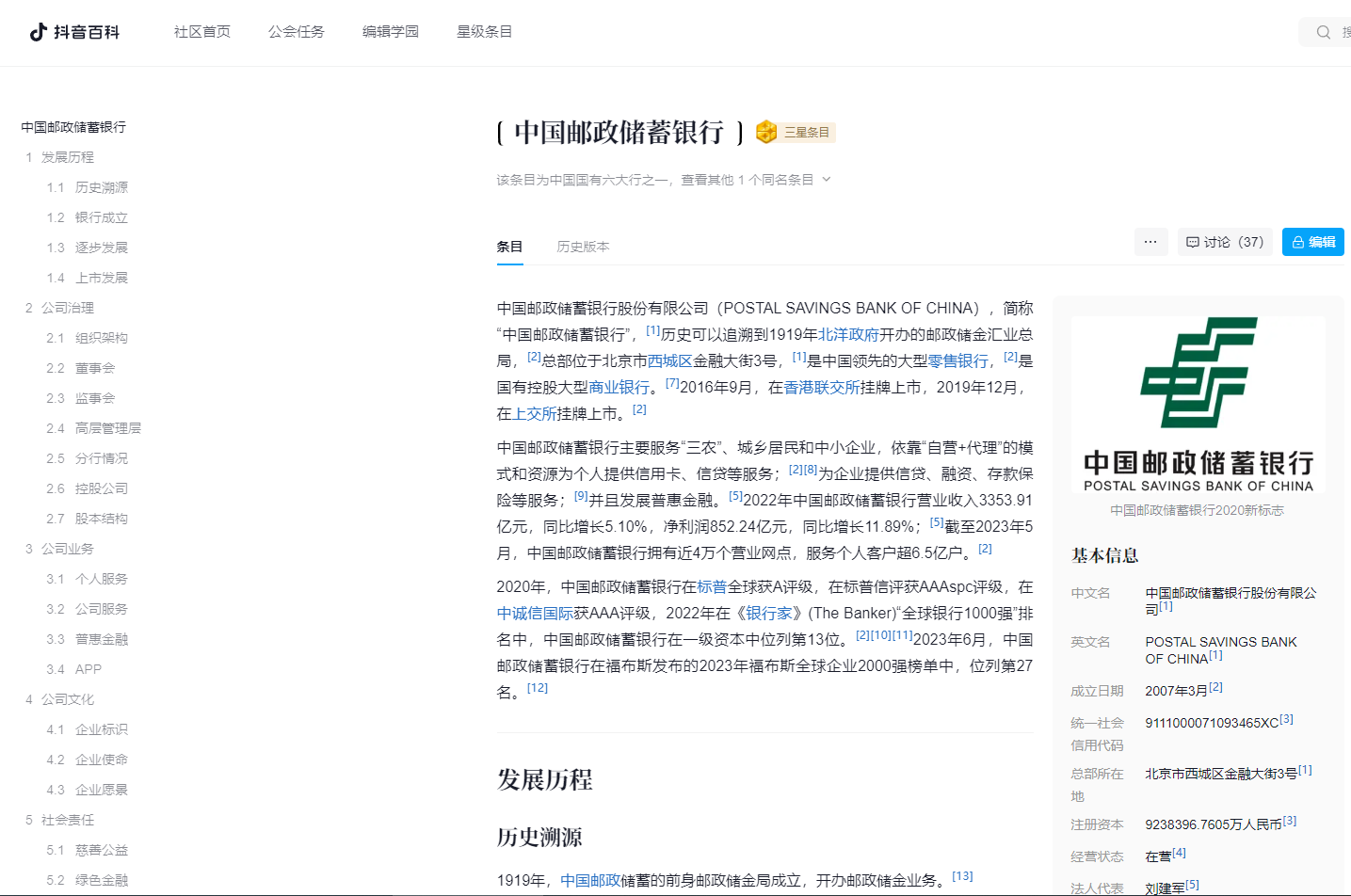Open 星级条目 in the top navigation
The width and height of the screenshot is (1351, 896).
coord(485,32)
